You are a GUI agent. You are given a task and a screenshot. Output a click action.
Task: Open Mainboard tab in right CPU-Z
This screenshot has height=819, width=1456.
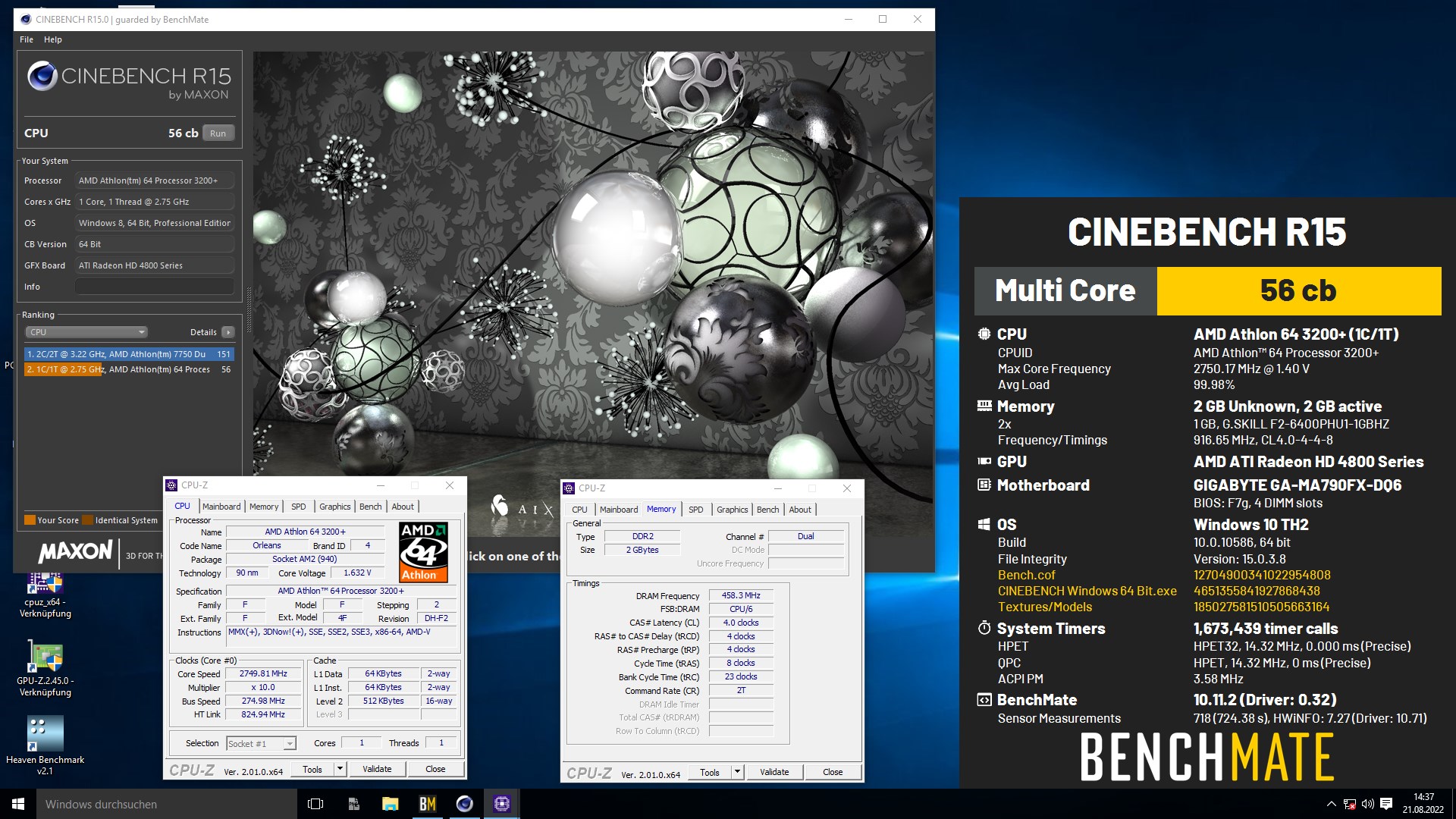click(x=619, y=510)
